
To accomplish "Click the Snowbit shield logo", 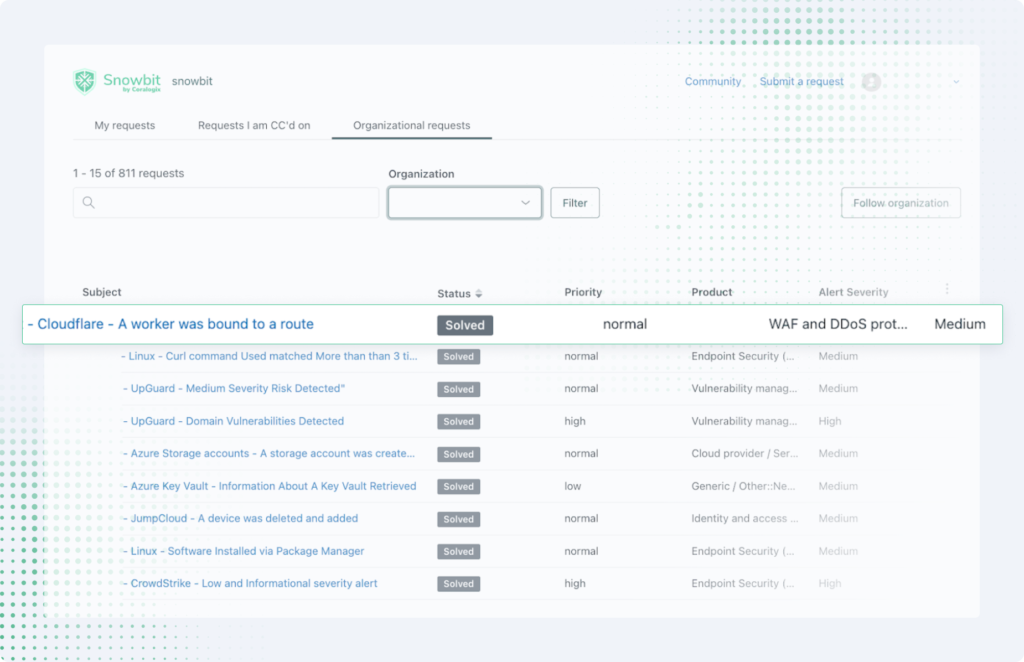I will [x=84, y=82].
